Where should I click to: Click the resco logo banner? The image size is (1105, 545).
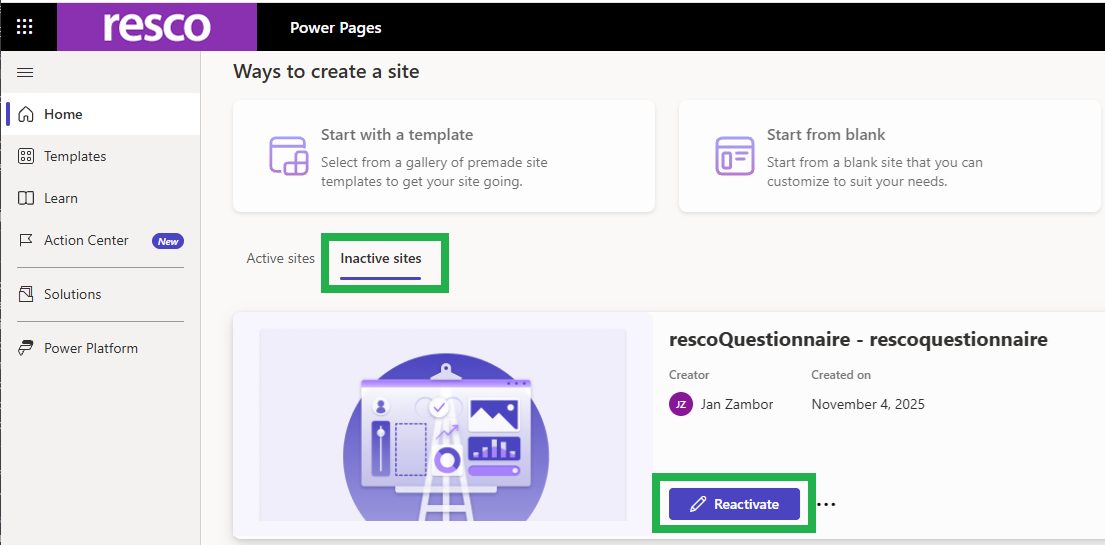[157, 27]
